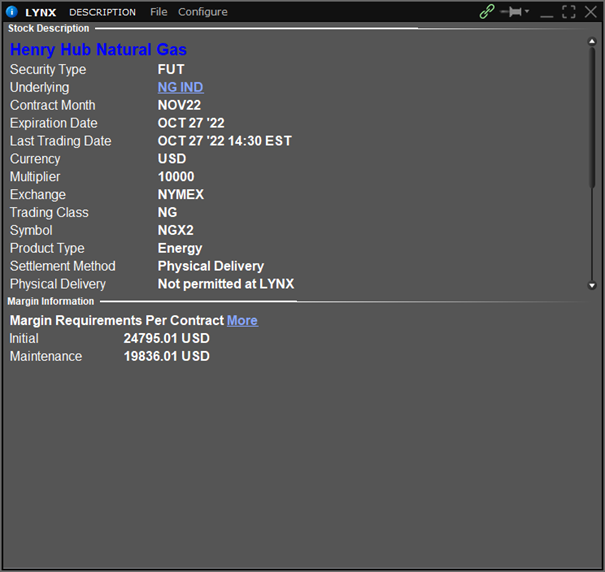The height and width of the screenshot is (572, 605).
Task: Select the NG trading class value
Action: point(167,212)
